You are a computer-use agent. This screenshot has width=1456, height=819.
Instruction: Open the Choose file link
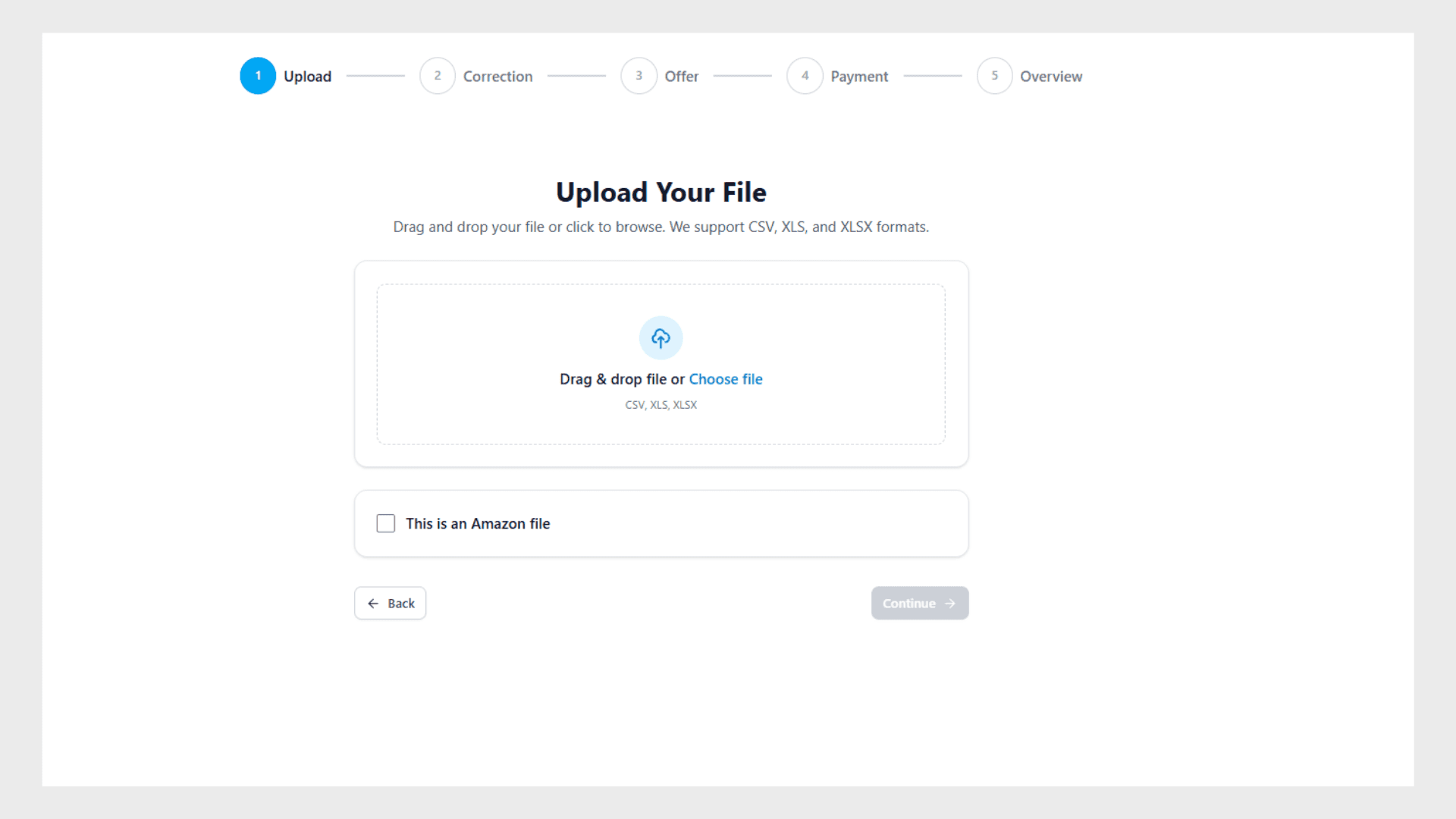click(726, 379)
